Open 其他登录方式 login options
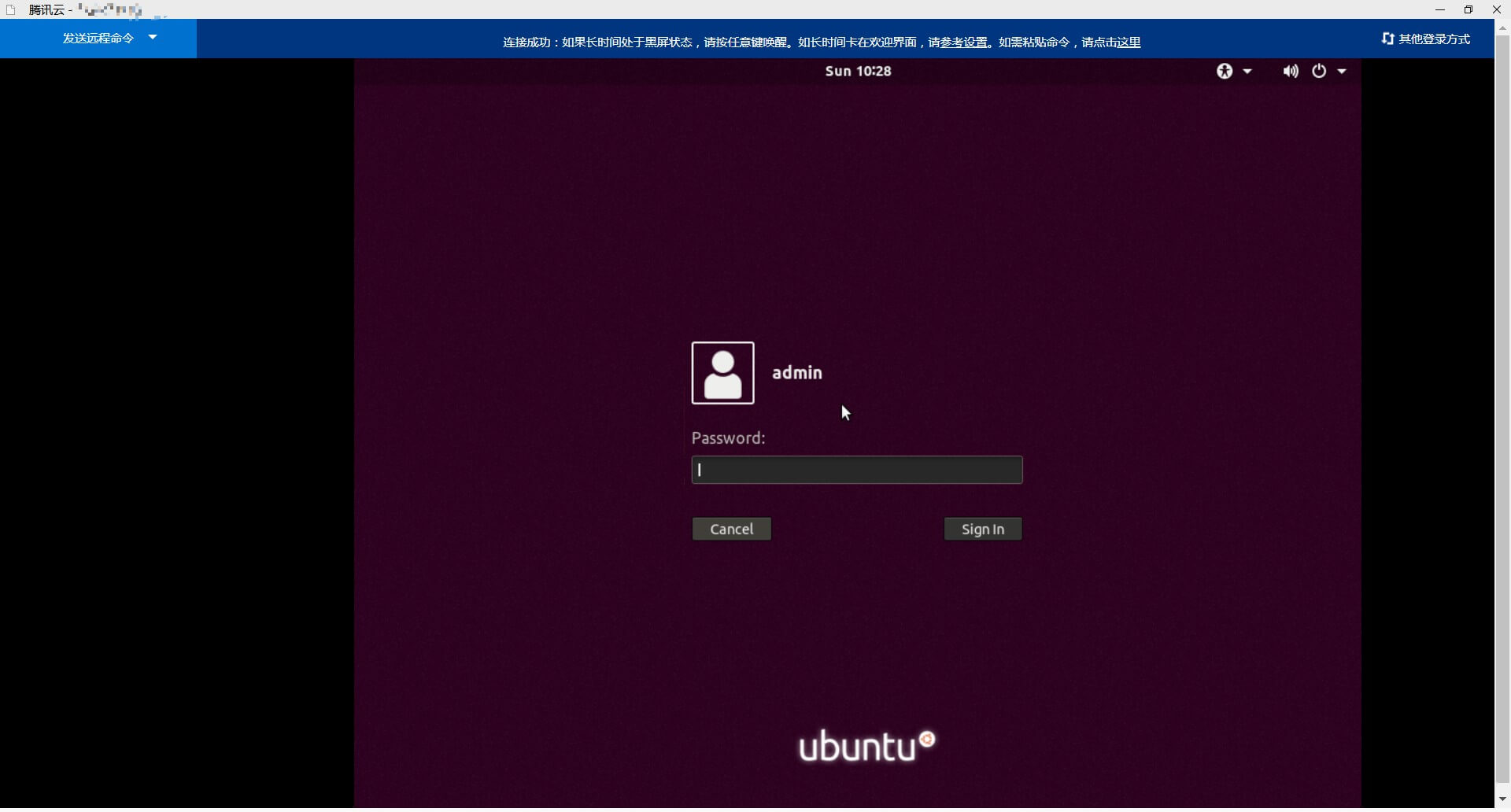Viewport: 1511px width, 812px height. click(1426, 39)
